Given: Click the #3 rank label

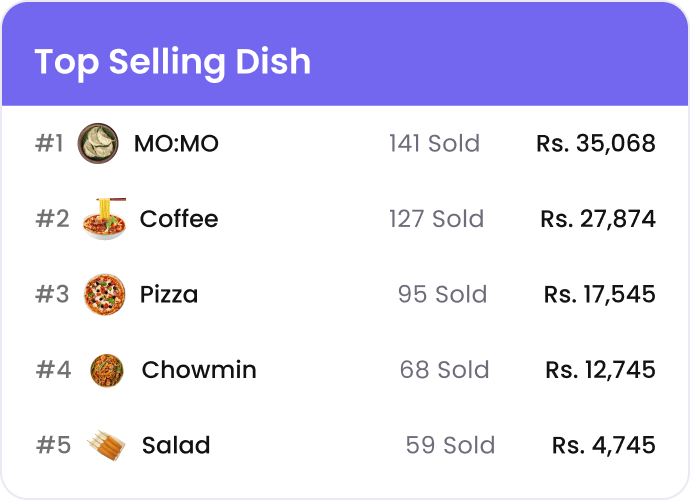Looking at the screenshot, I should point(52,295).
